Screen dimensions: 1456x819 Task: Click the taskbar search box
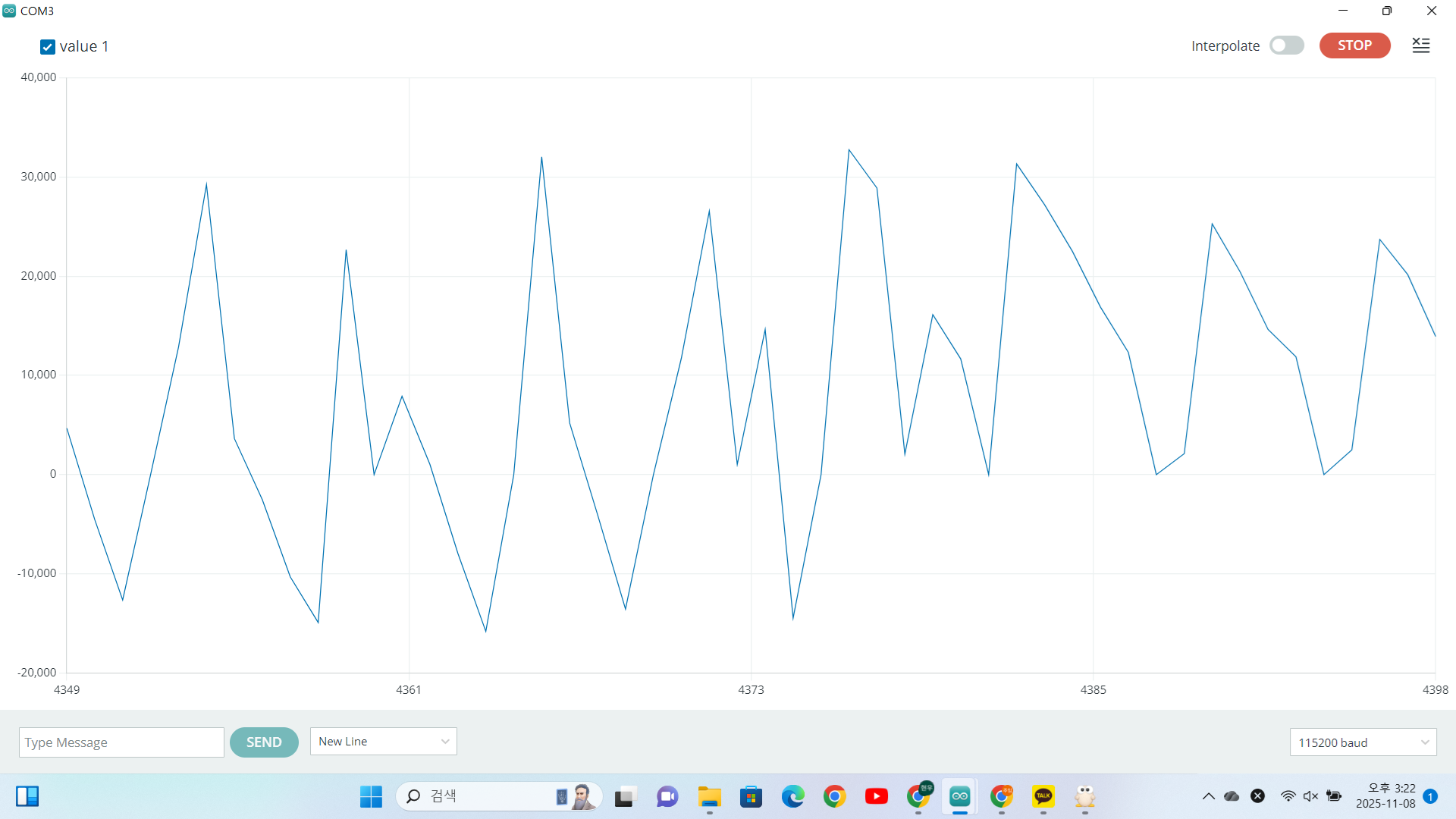pos(485,796)
